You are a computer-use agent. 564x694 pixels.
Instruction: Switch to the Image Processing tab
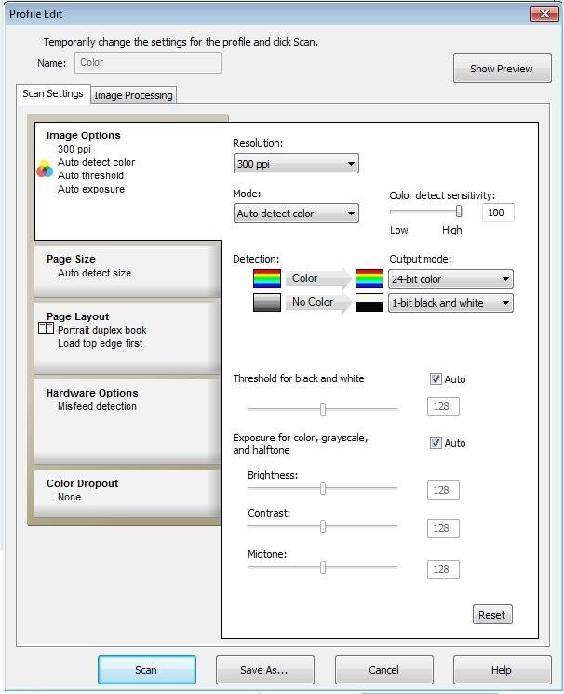[x=133, y=95]
